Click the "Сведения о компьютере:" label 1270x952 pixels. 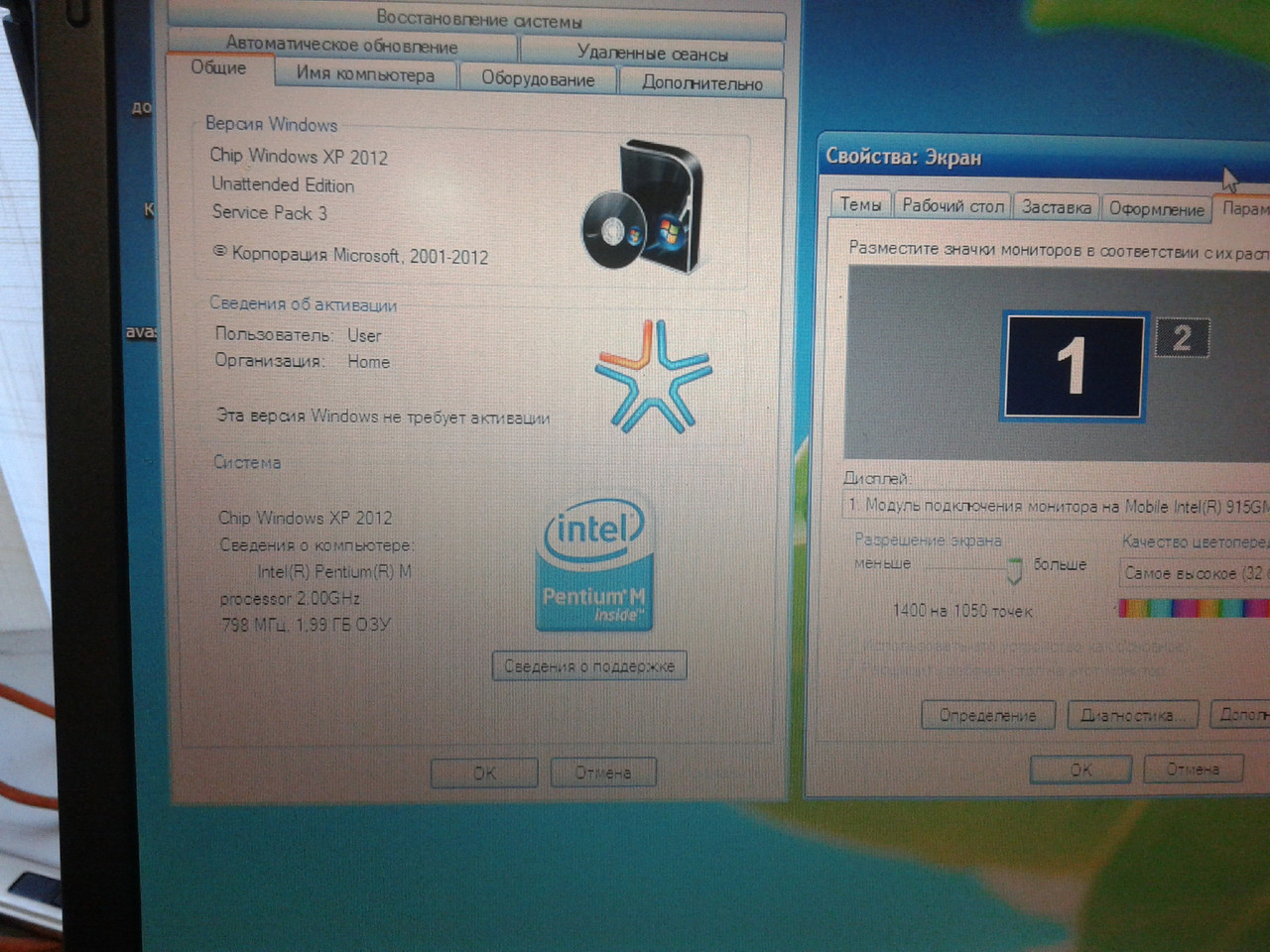317,544
